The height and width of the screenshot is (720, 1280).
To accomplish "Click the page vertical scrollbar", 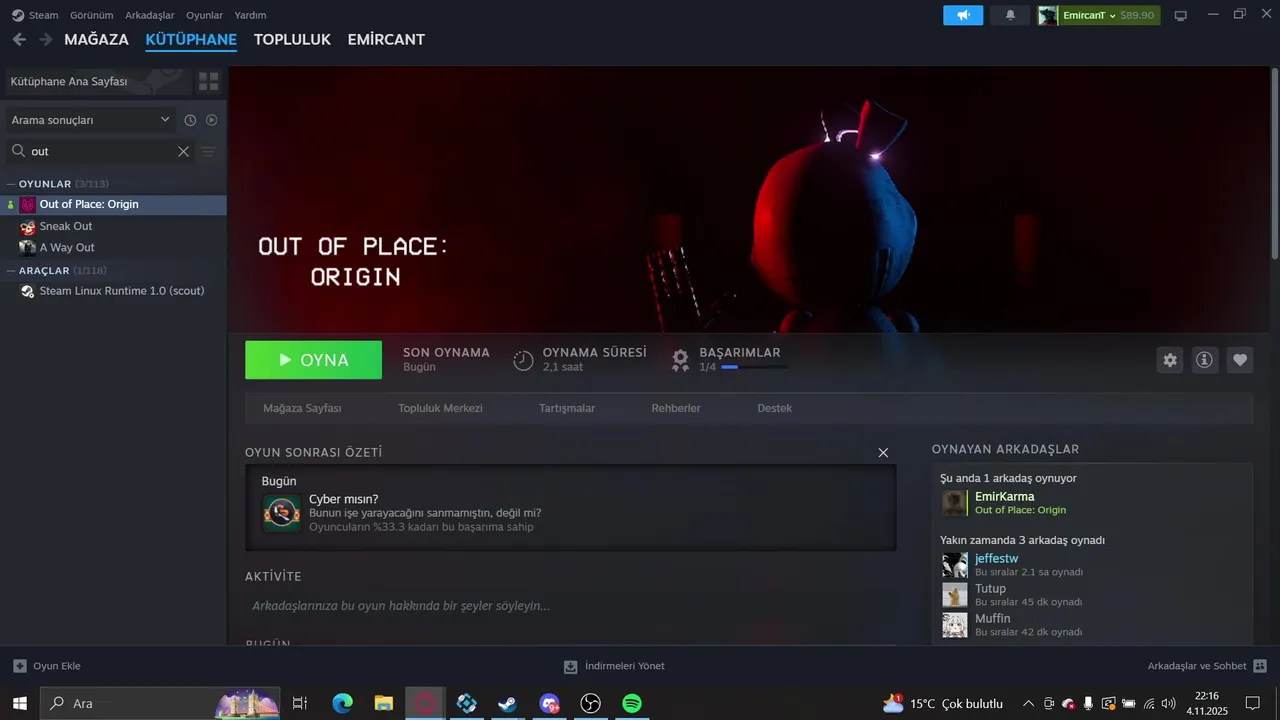I will pos(1274,164).
